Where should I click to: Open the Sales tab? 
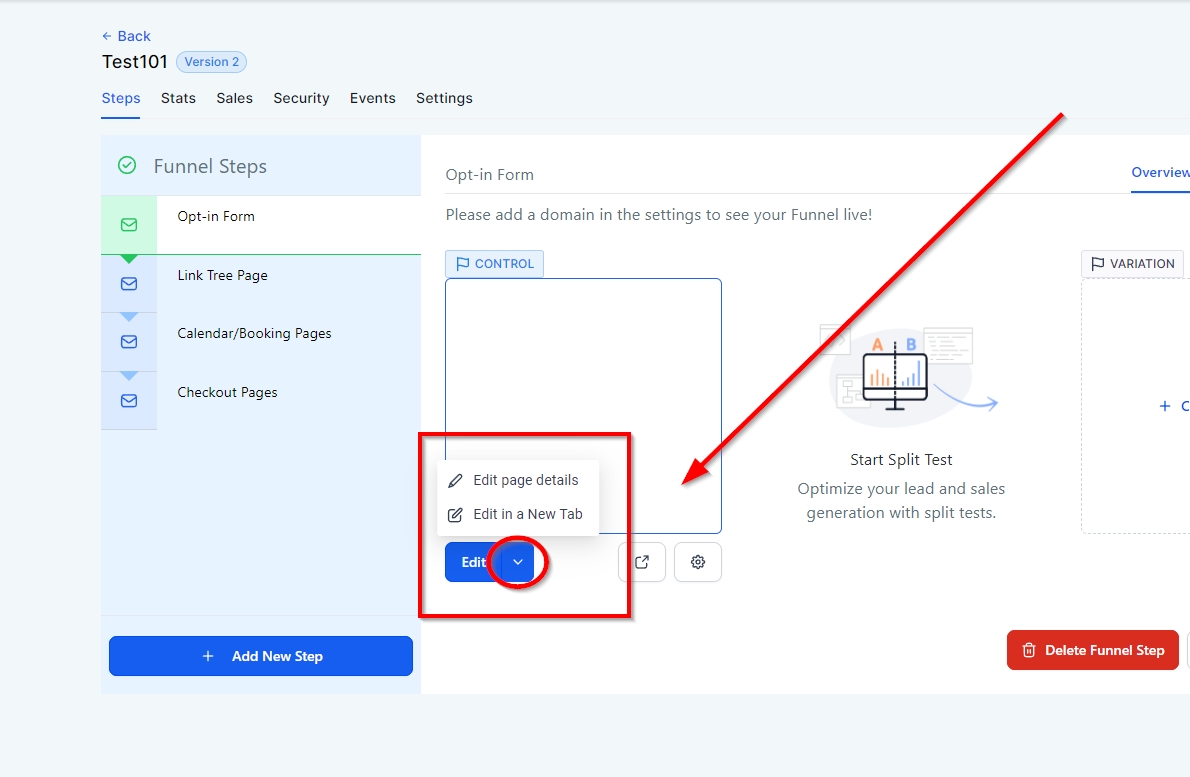(235, 98)
